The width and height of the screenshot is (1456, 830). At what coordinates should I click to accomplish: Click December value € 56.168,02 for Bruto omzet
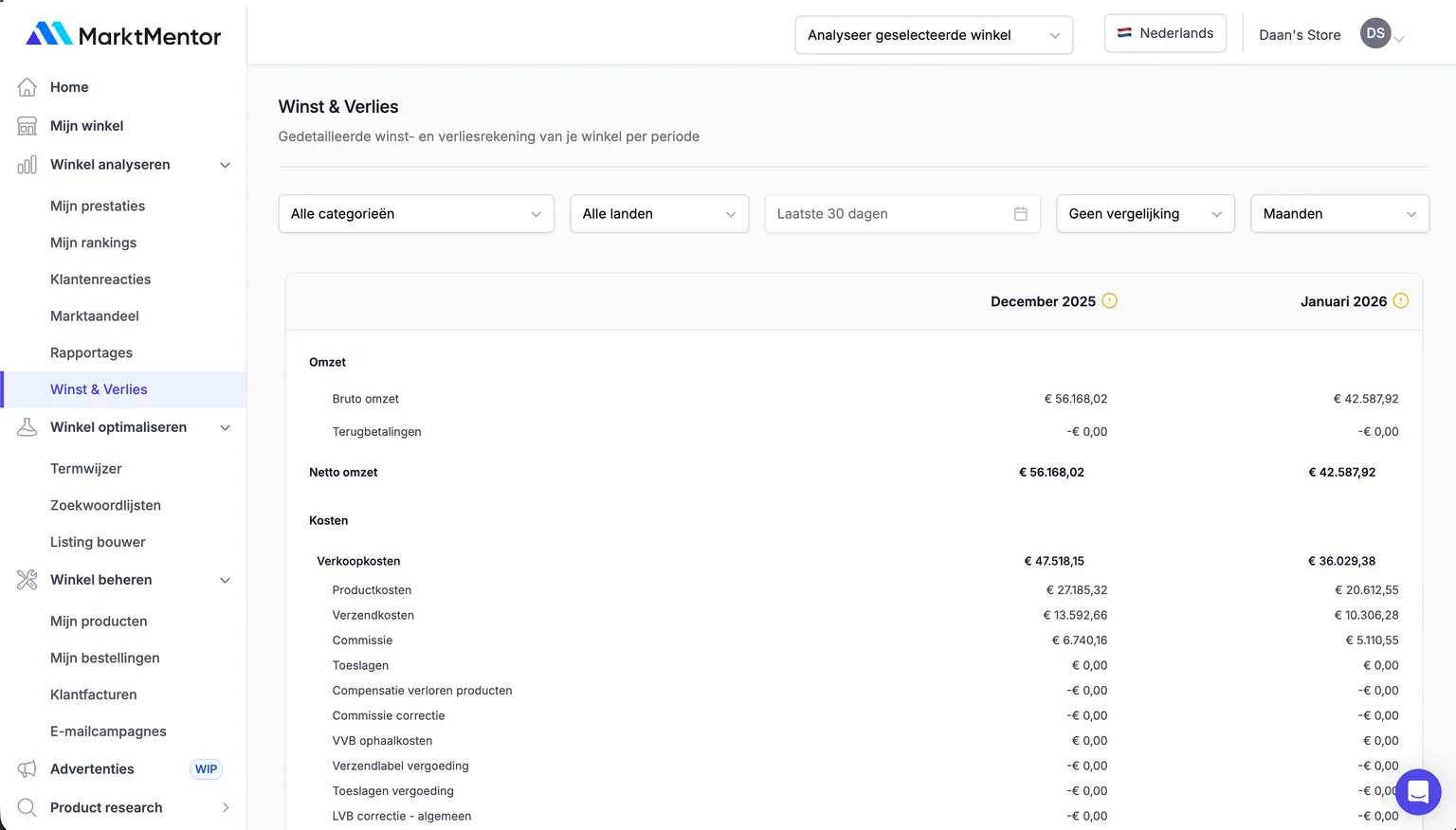click(x=1076, y=399)
